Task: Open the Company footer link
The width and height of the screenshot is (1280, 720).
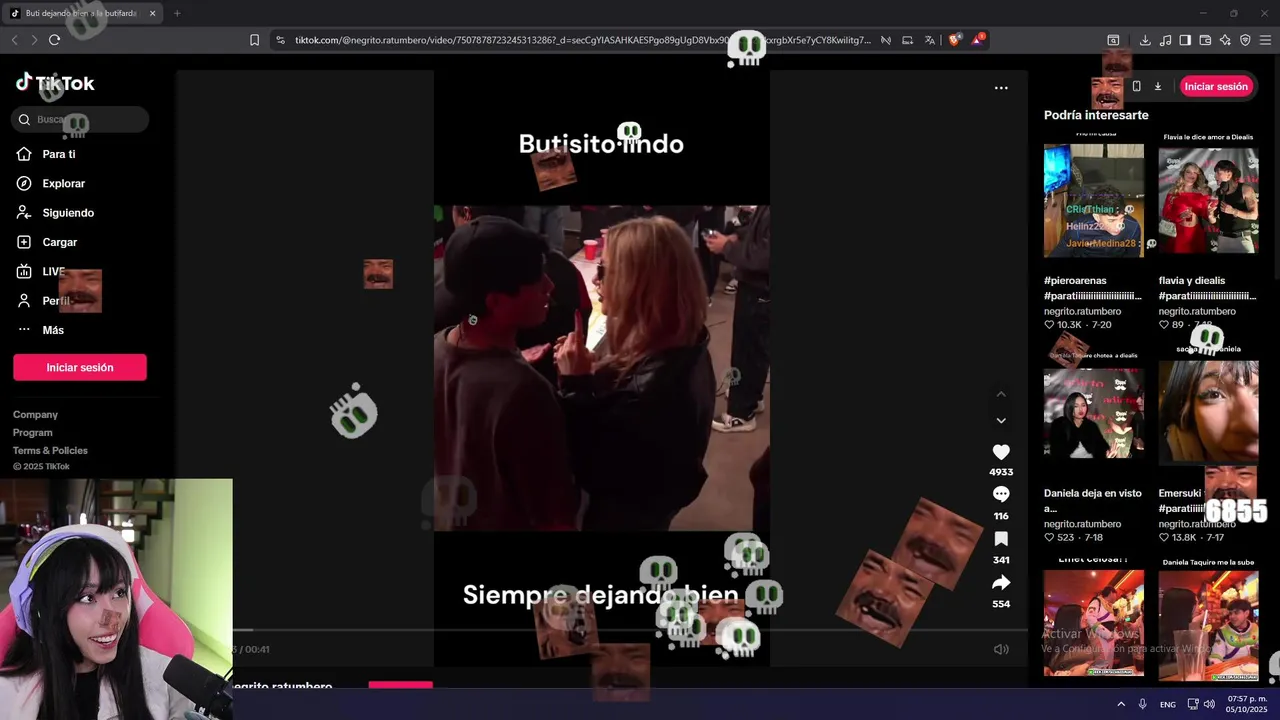Action: pyautogui.click(x=35, y=414)
